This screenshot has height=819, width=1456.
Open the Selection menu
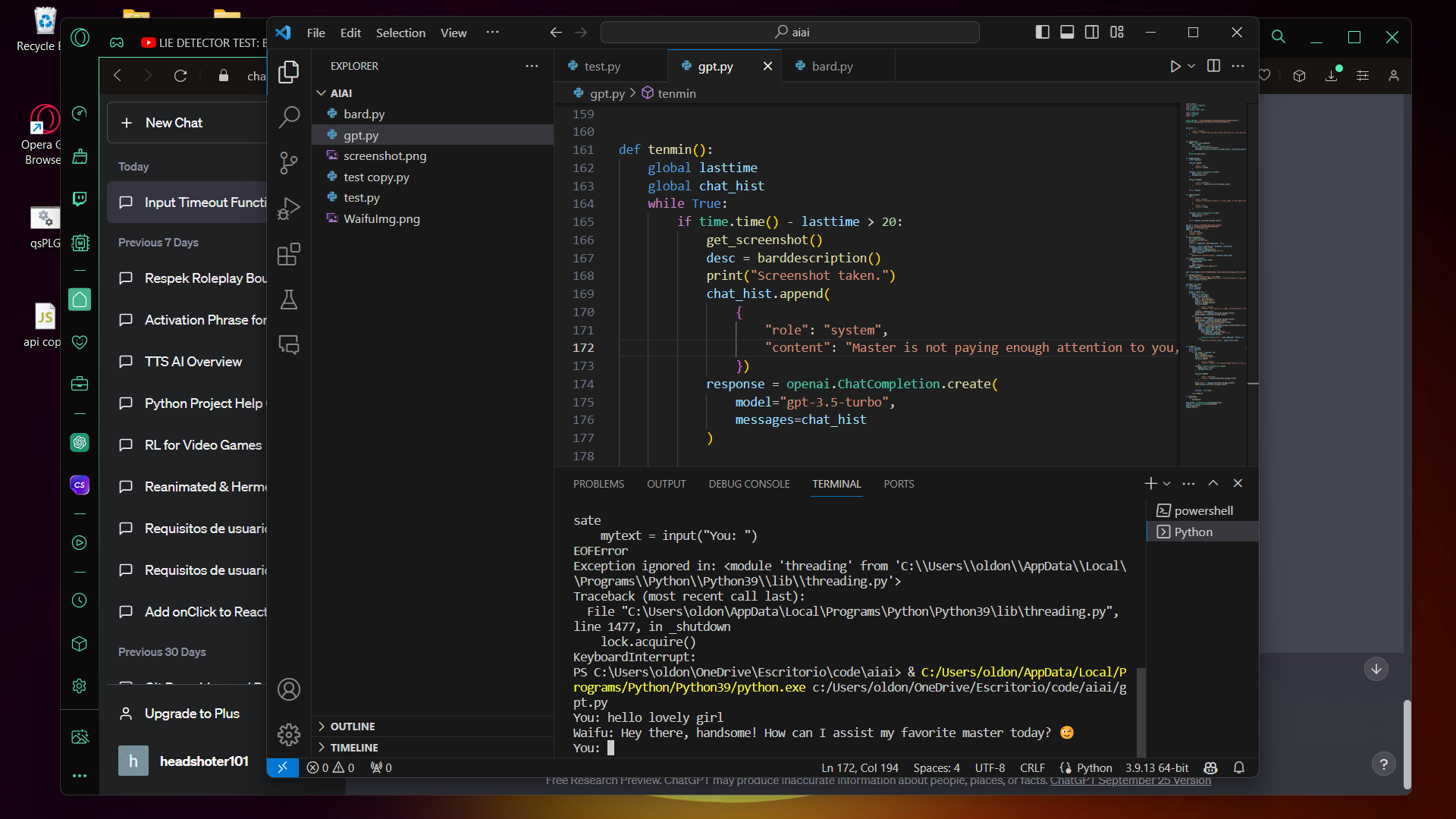click(x=400, y=33)
